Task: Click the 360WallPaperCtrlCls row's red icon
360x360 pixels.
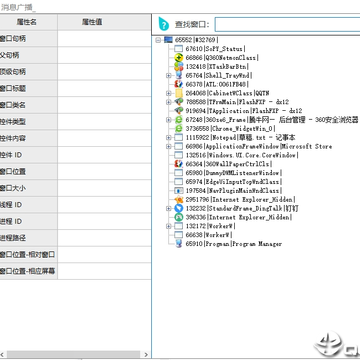Action: pos(179,164)
